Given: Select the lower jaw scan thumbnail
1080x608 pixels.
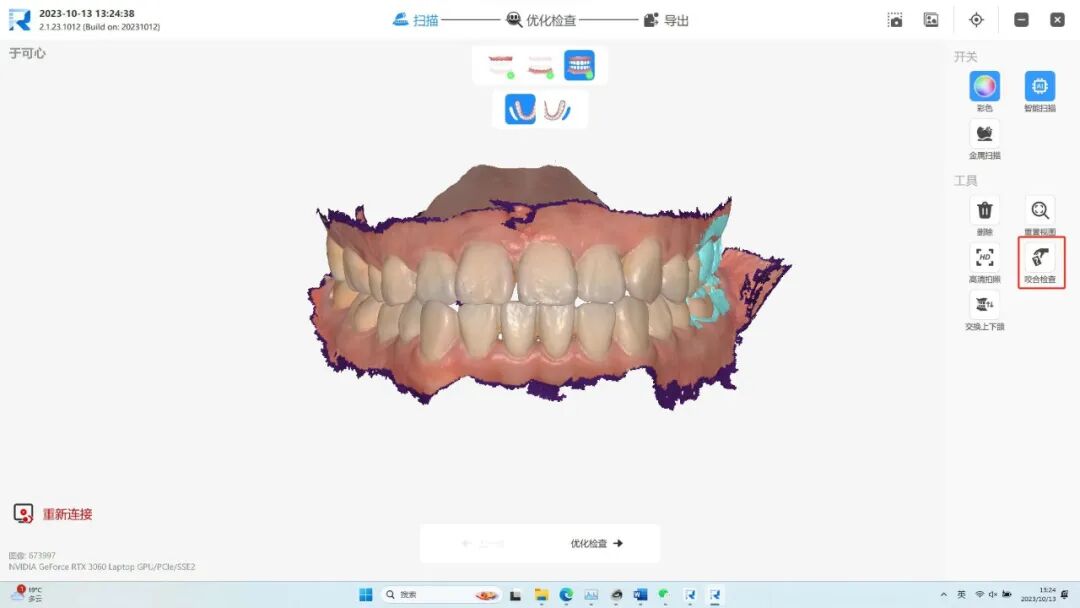Looking at the screenshot, I should (x=539, y=66).
